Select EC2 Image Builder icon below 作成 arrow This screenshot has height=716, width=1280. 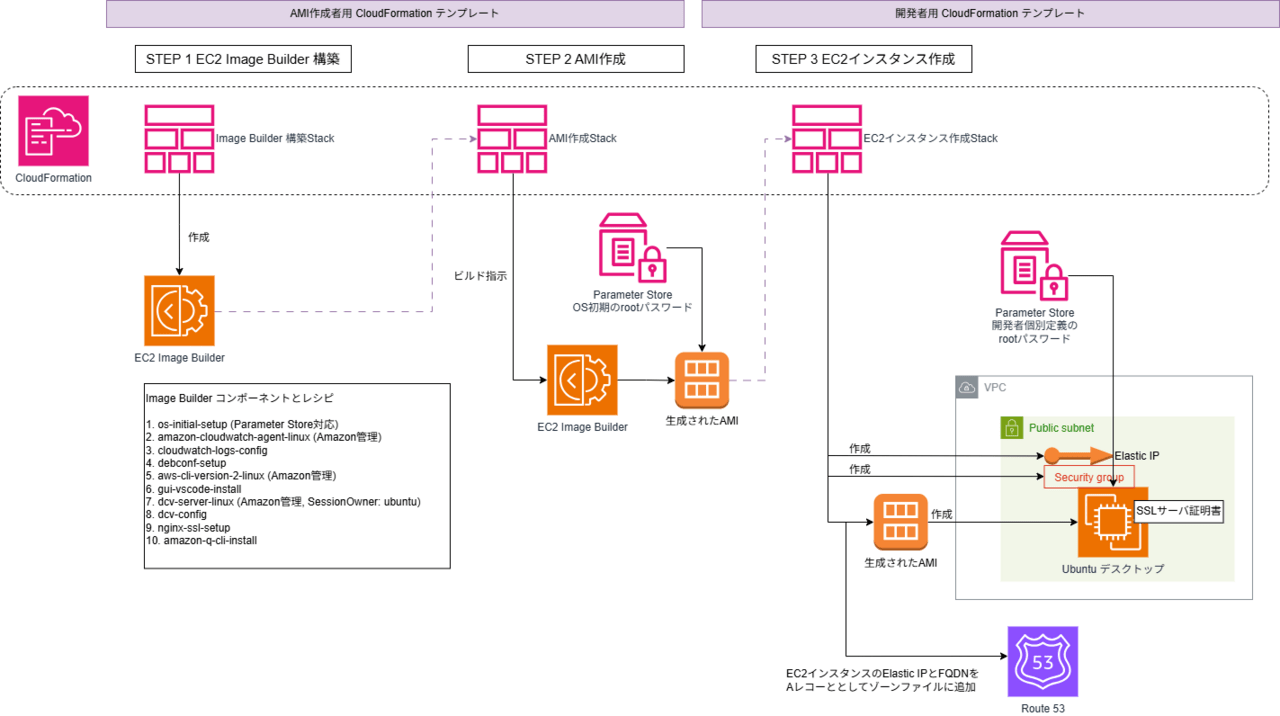[179, 311]
